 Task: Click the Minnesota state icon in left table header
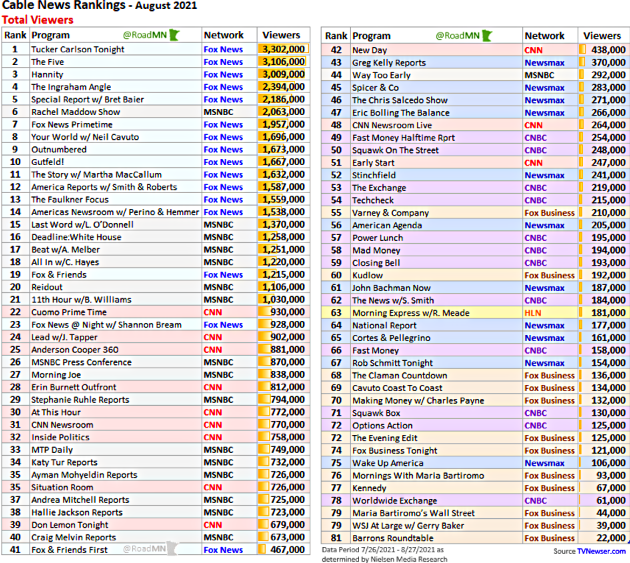(174, 35)
